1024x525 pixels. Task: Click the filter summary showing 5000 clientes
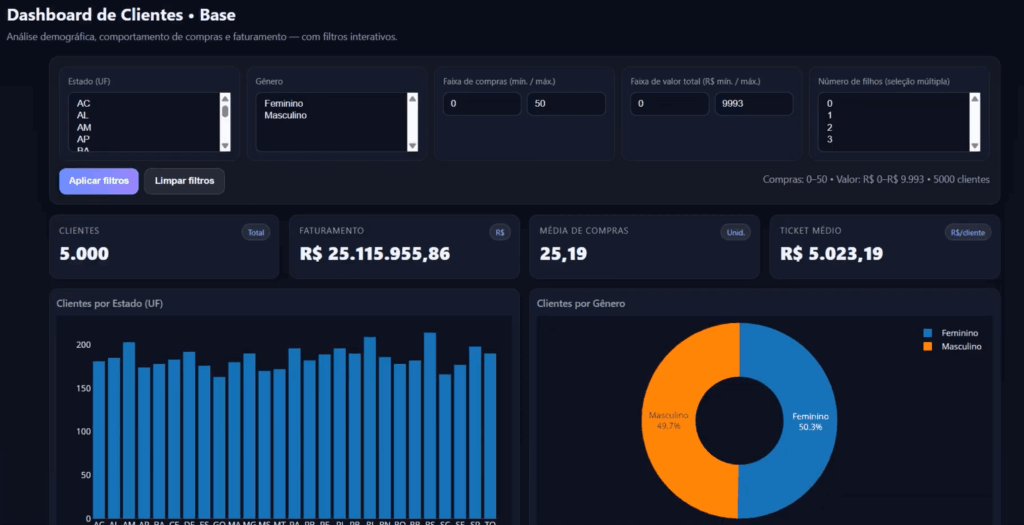click(x=876, y=180)
